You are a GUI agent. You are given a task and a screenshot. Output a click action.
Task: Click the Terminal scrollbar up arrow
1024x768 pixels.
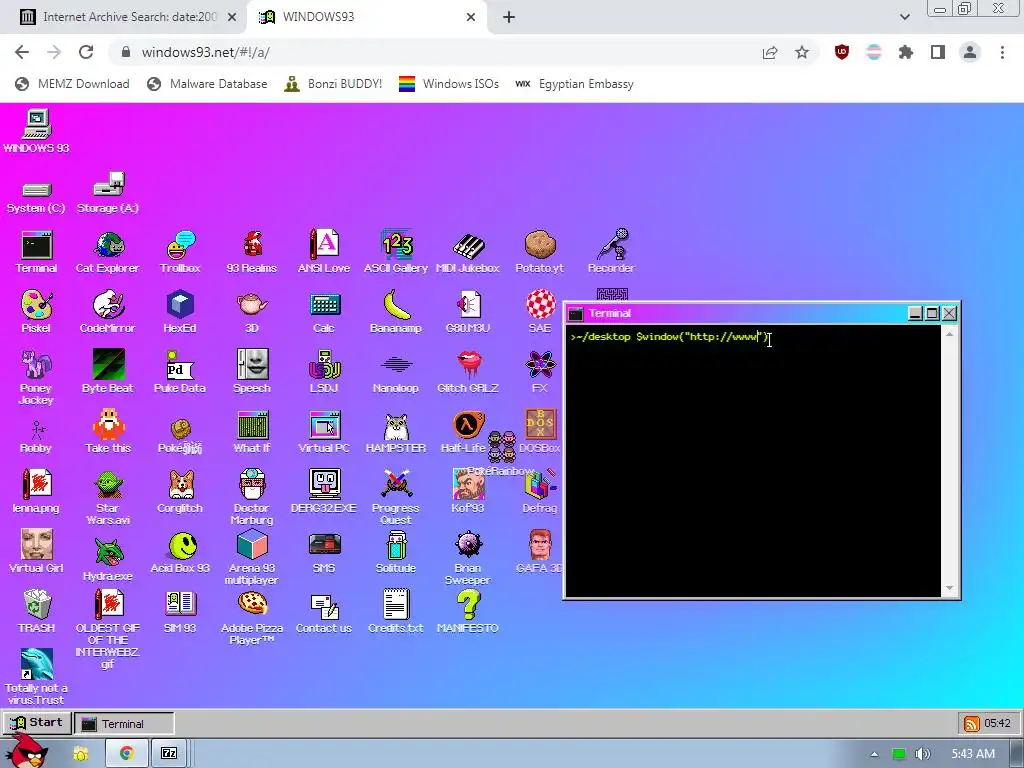950,334
